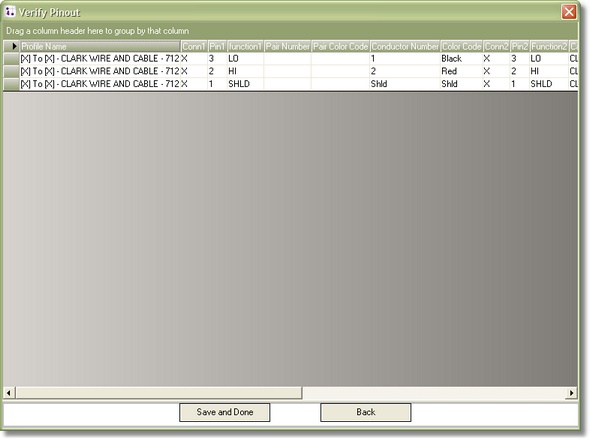Image resolution: width=590 pixels, height=440 pixels.
Task: Select the Black color code cell
Action: (x=462, y=59)
